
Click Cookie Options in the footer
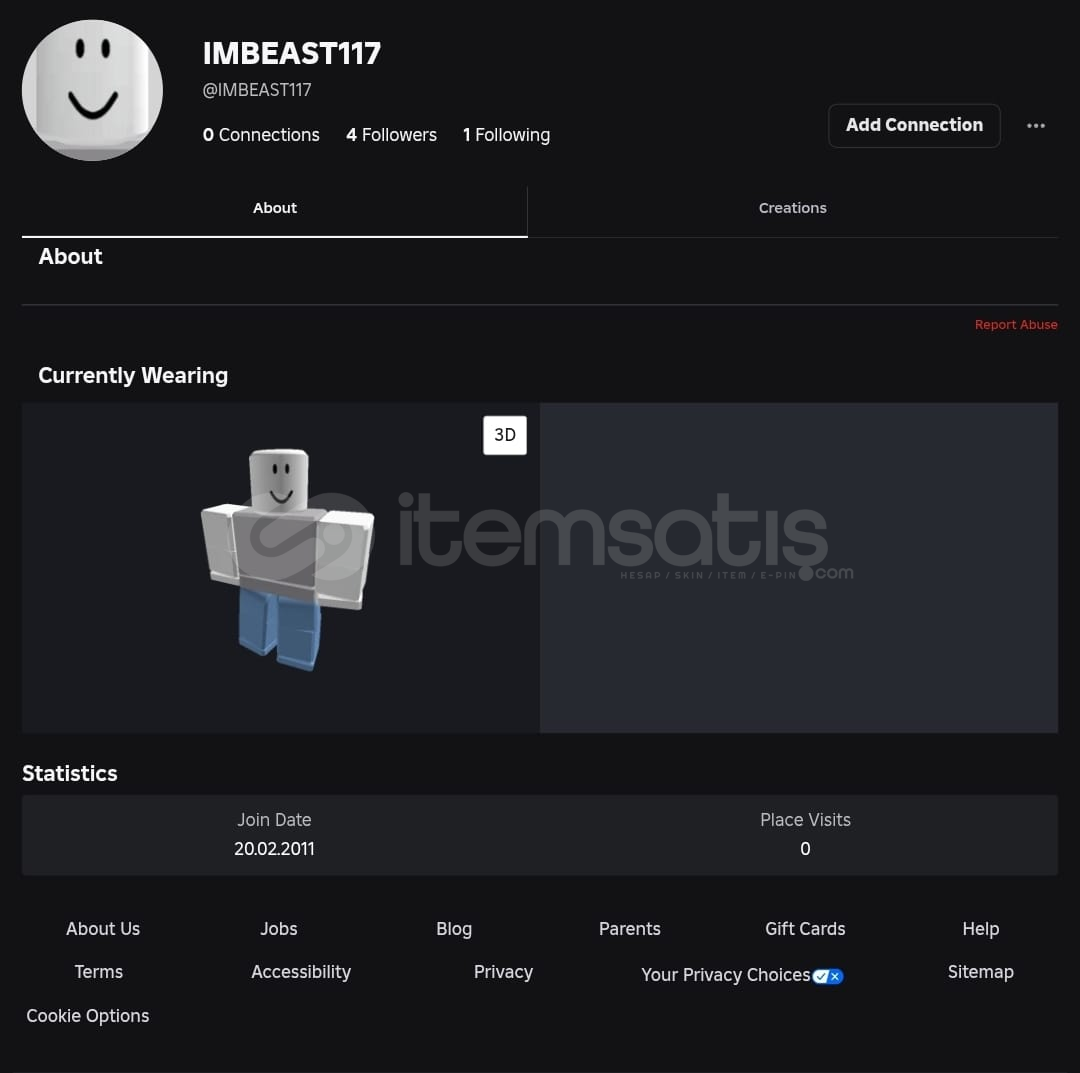tap(87, 1016)
